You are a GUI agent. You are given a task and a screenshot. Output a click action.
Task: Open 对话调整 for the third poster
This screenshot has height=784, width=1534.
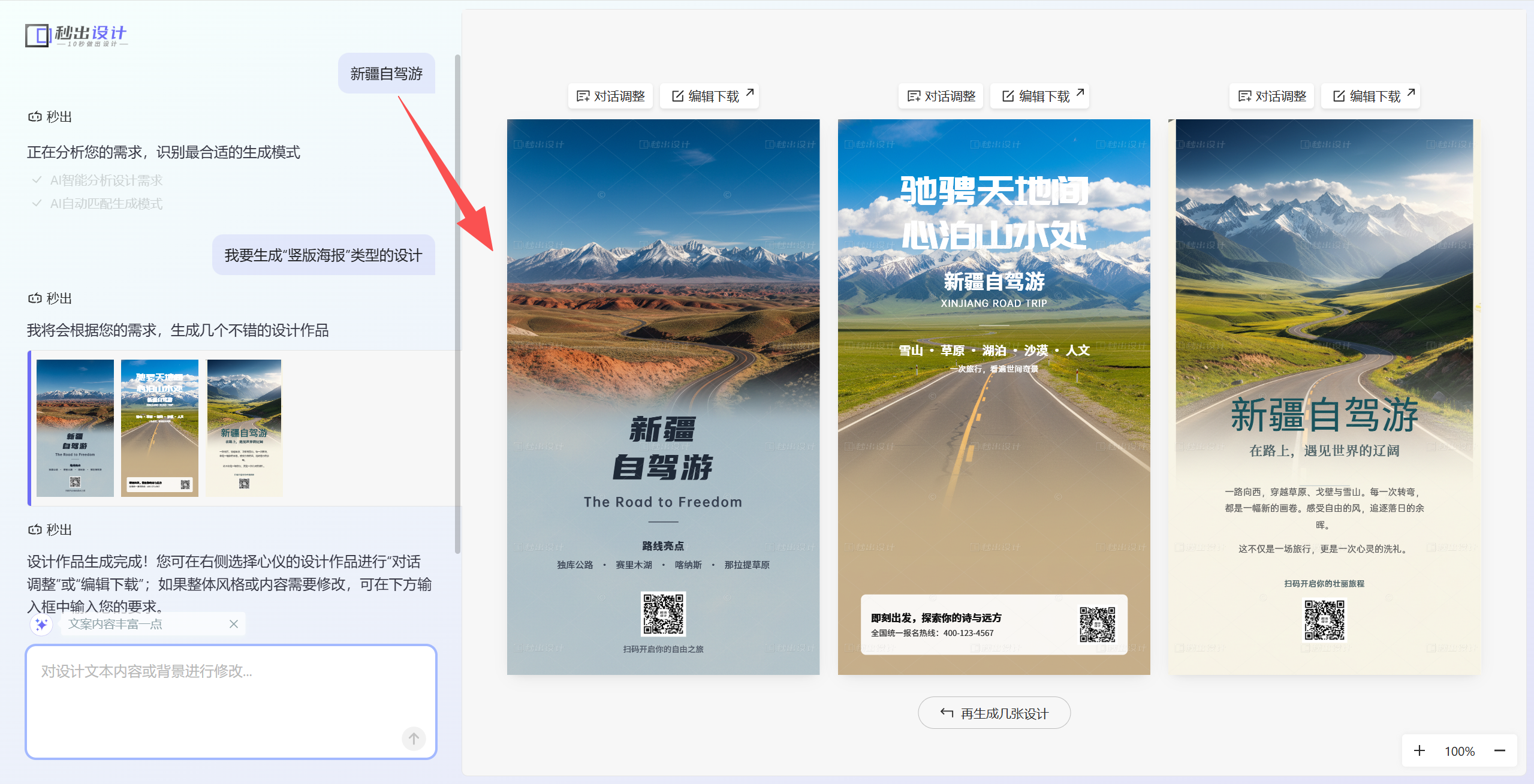click(1272, 96)
